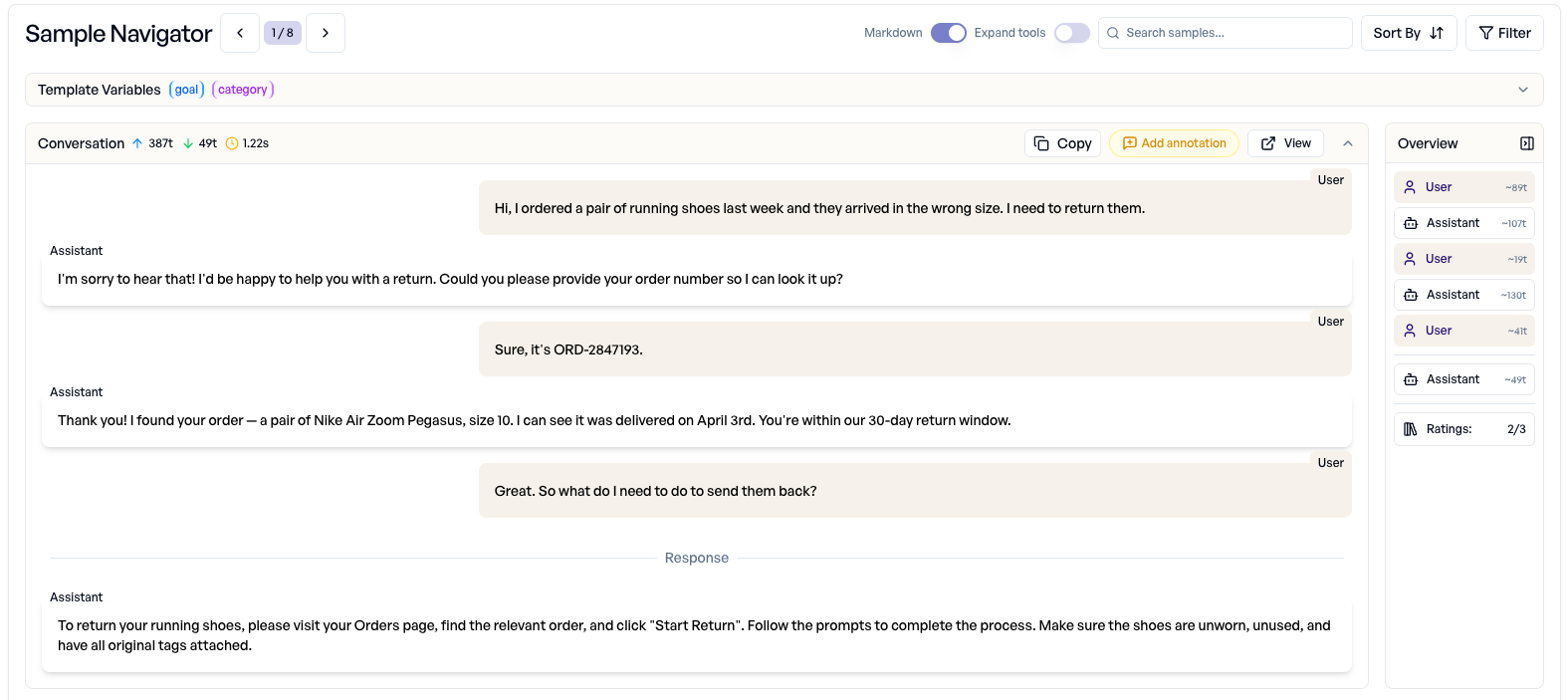Select the goal template variable tag
Viewport: 1568px width, 700px height.
187,90
